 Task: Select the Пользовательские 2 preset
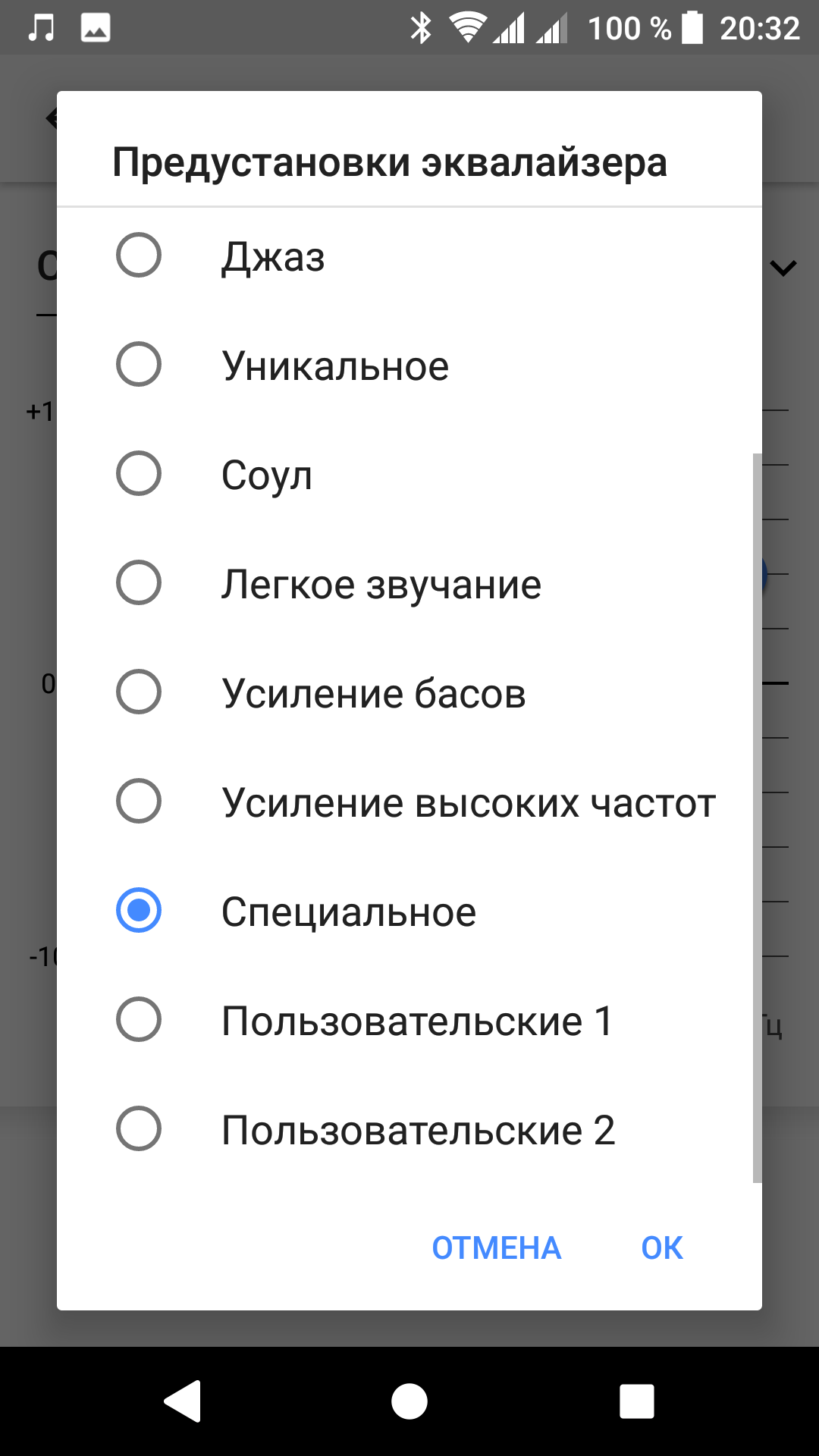[139, 1129]
